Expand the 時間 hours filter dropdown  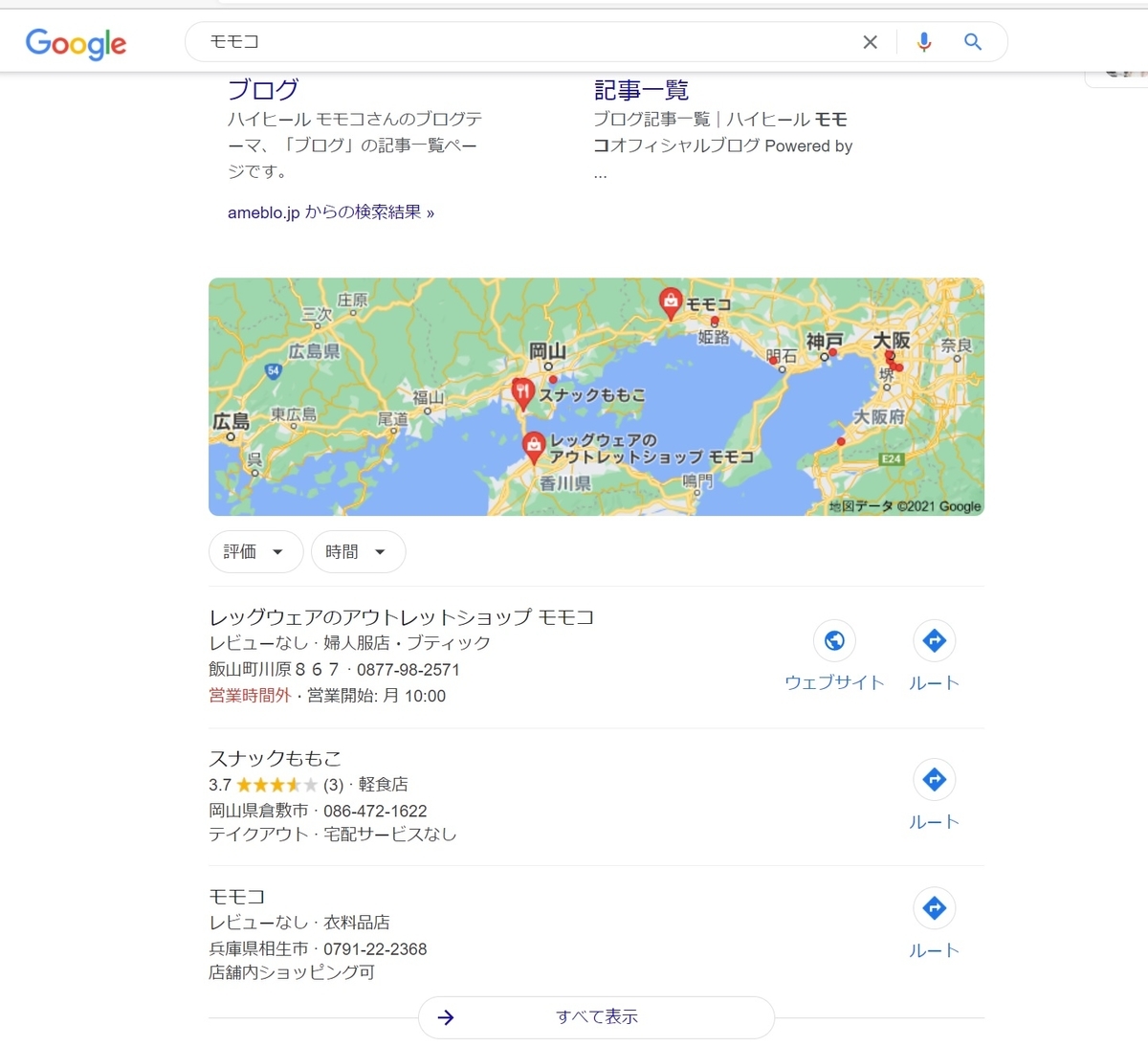tap(358, 552)
